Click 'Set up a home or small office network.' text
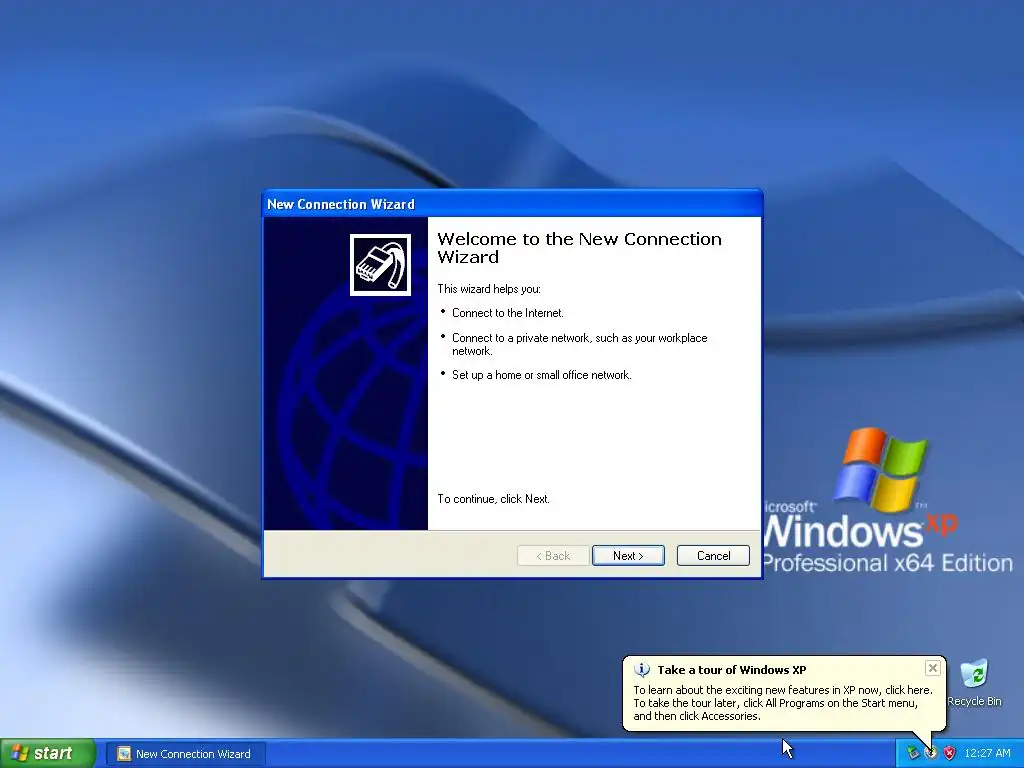 point(541,376)
